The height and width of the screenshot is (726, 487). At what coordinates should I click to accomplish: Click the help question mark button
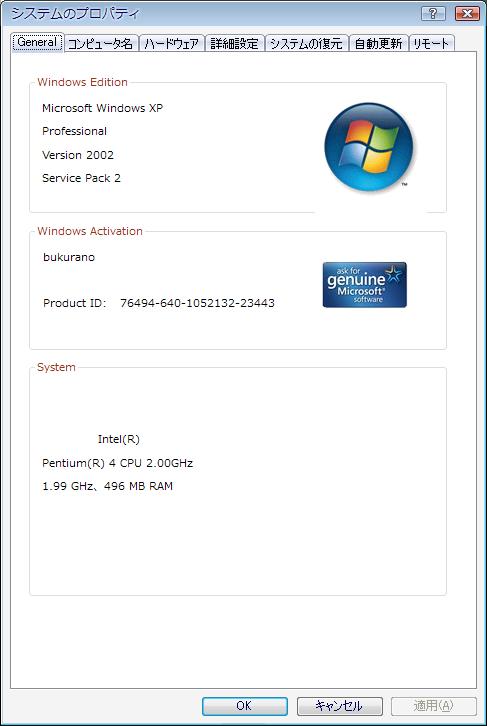click(x=433, y=13)
